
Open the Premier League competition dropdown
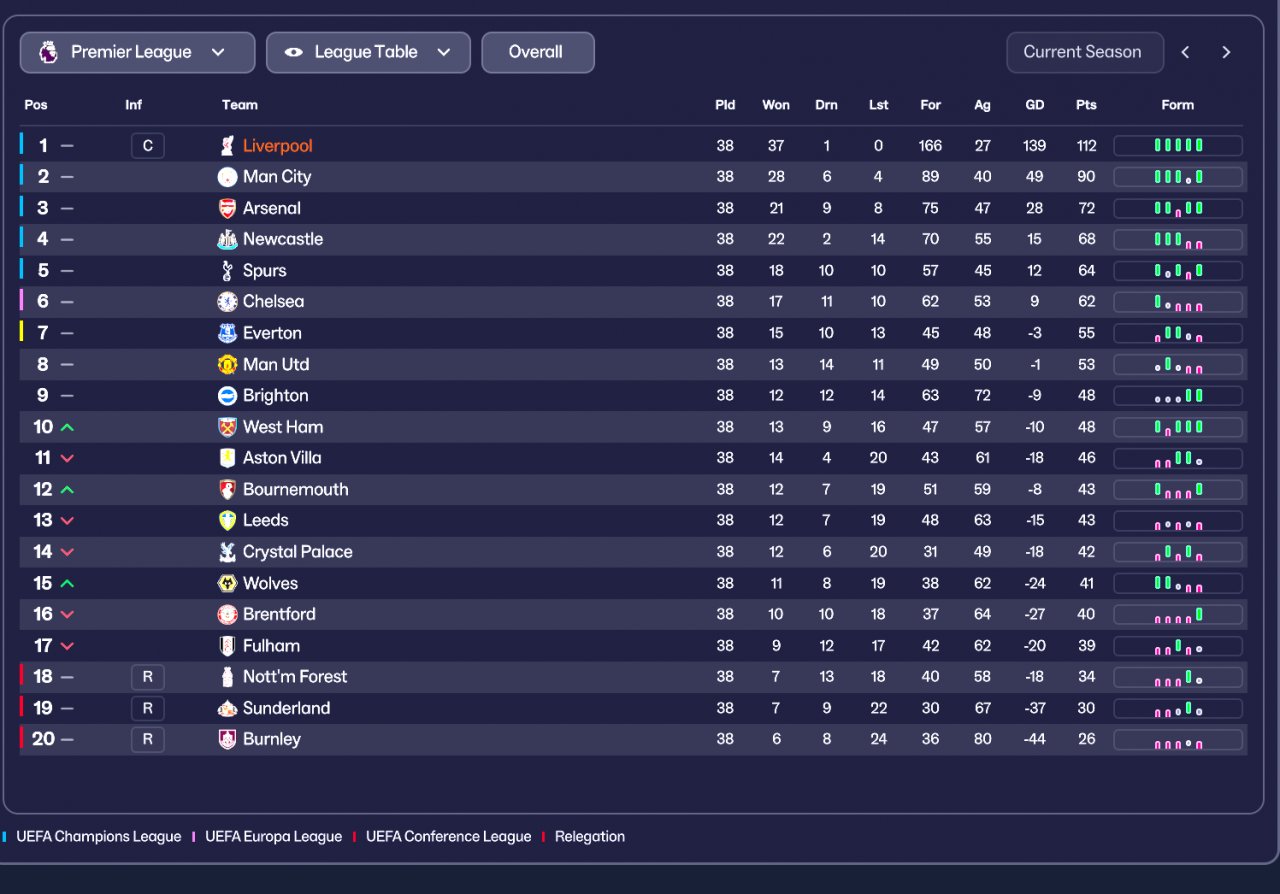[137, 53]
